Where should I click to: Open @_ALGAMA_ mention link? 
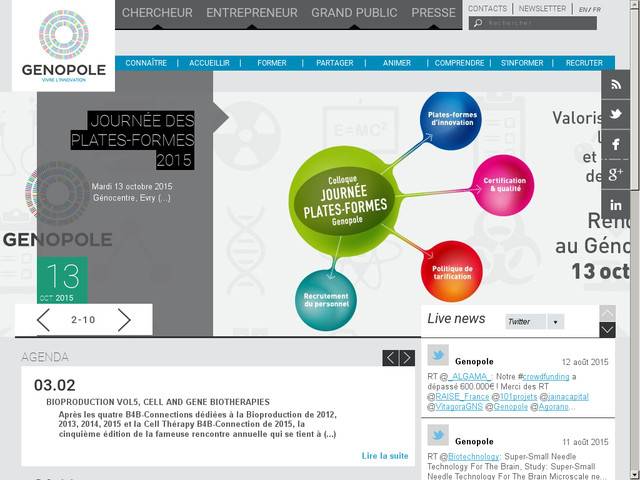(x=469, y=376)
